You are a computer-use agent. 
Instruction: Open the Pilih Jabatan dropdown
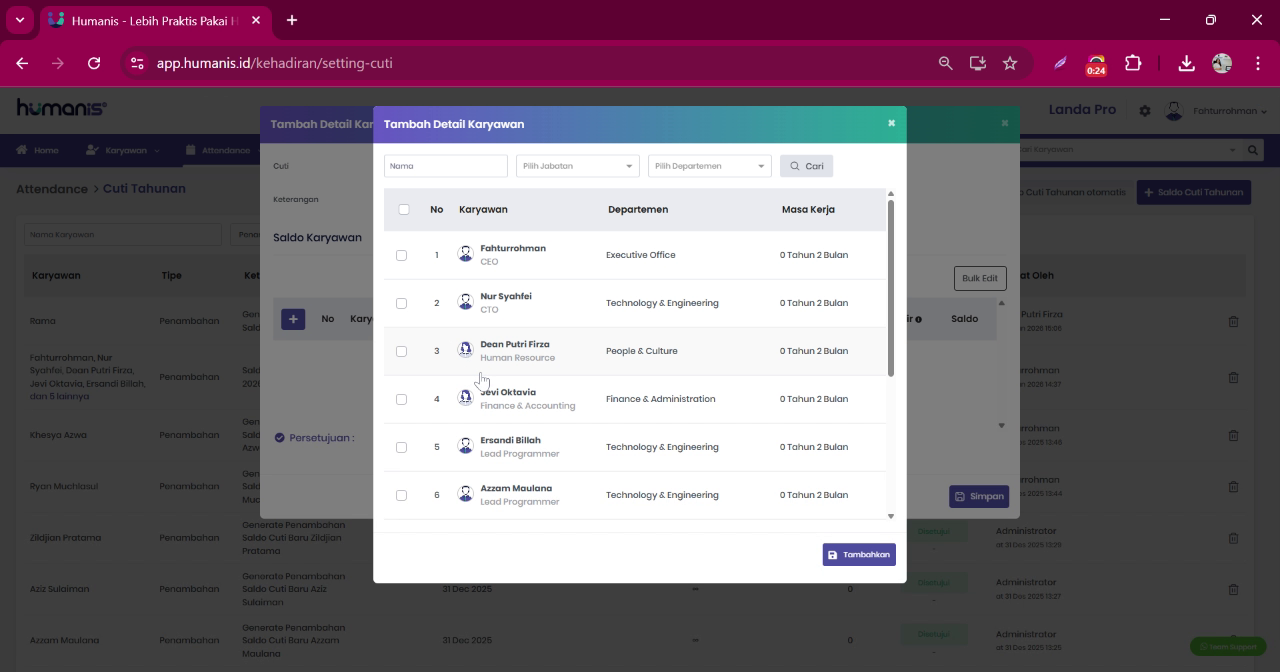577,166
